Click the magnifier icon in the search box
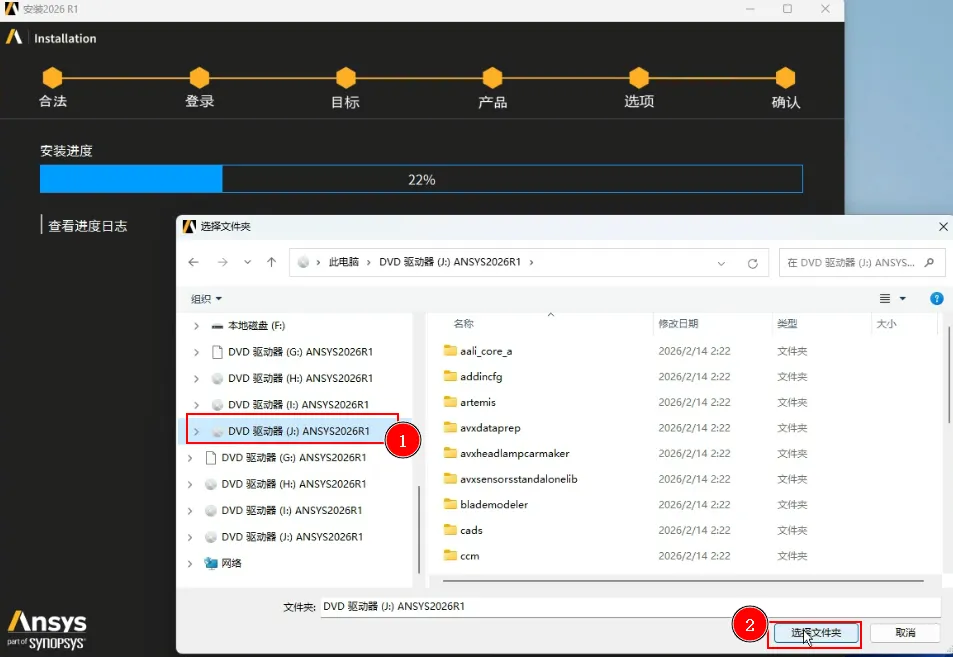 point(929,263)
